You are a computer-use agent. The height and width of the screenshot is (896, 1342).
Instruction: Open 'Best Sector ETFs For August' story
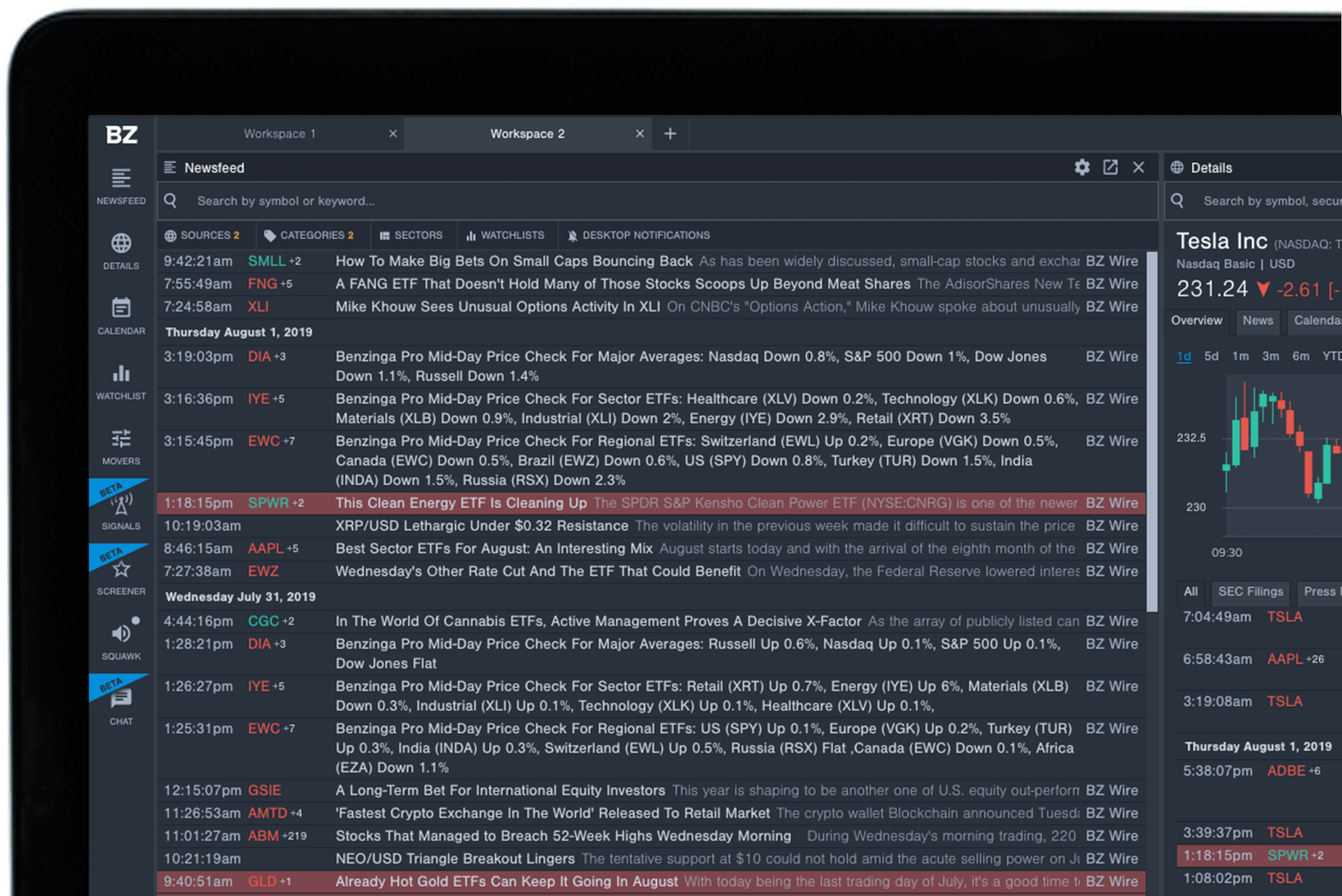[494, 549]
